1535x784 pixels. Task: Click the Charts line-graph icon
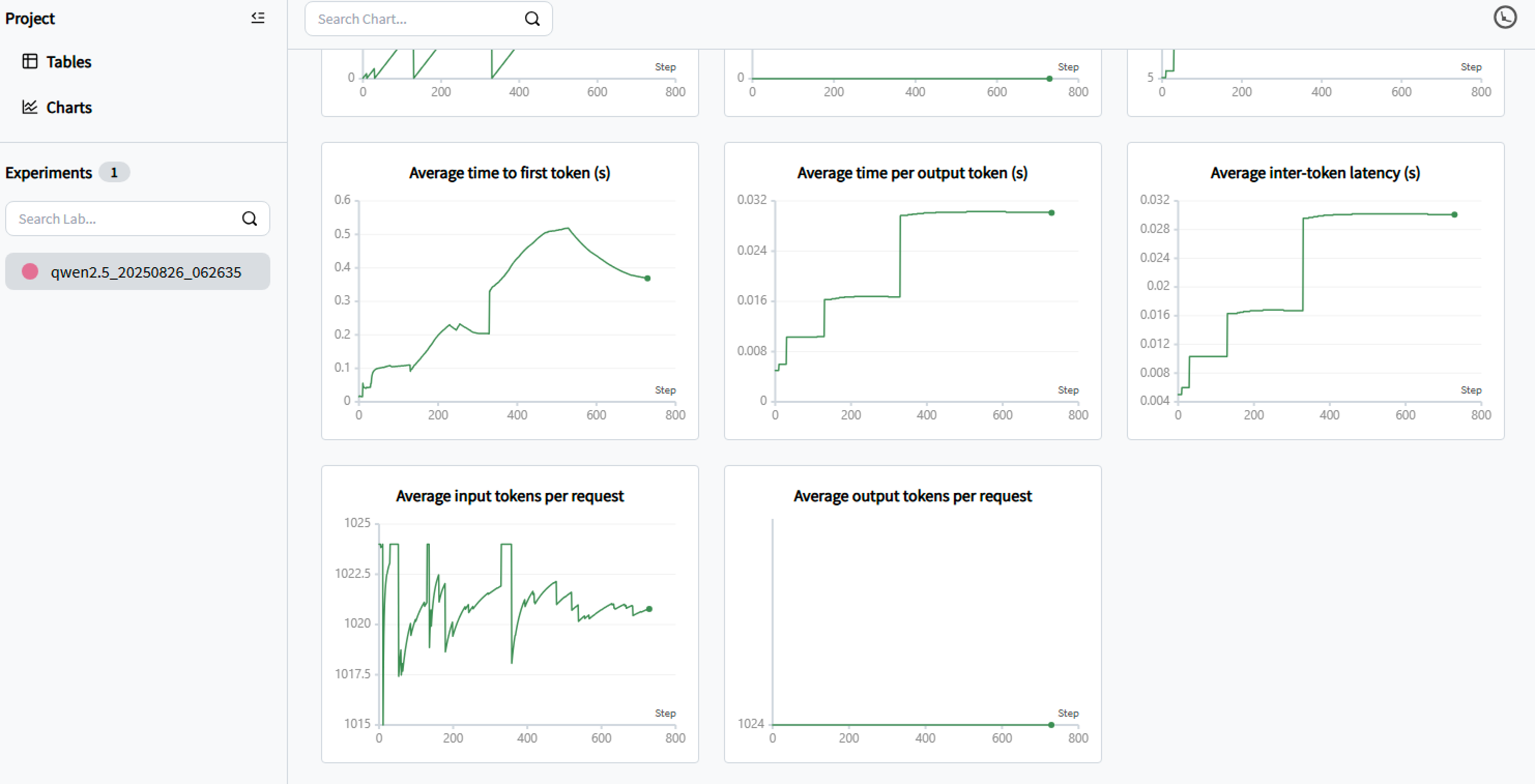(30, 107)
